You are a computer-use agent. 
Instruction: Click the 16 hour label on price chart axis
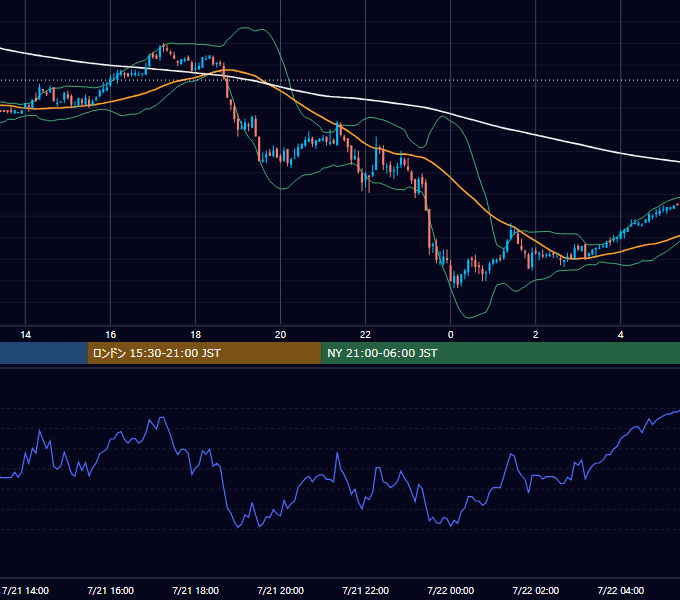(111, 335)
